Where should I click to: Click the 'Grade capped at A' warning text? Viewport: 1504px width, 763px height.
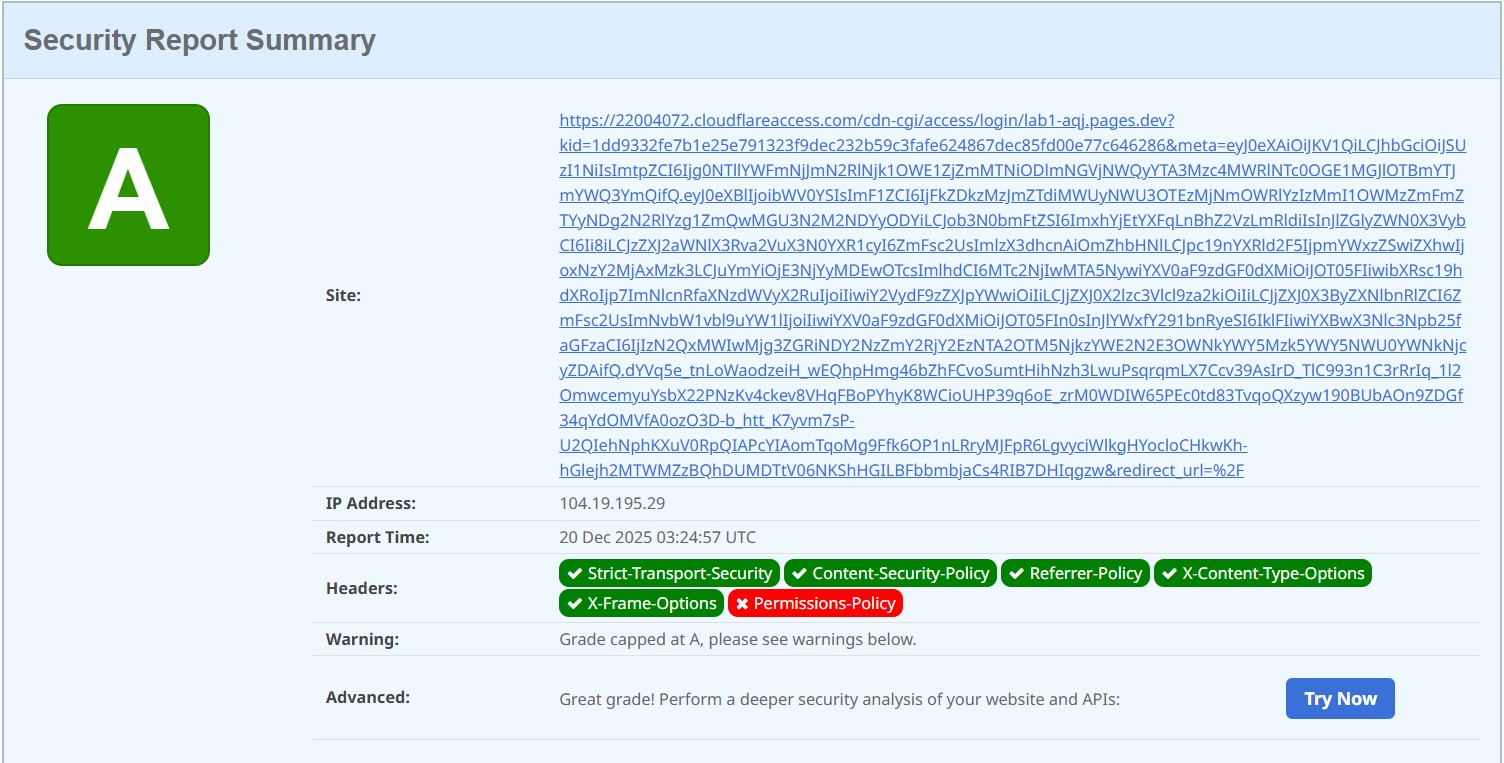737,639
